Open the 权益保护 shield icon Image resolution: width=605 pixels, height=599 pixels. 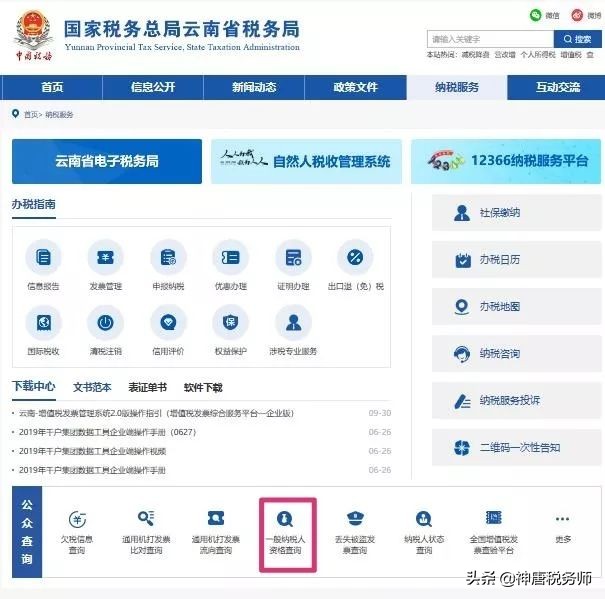coord(230,322)
